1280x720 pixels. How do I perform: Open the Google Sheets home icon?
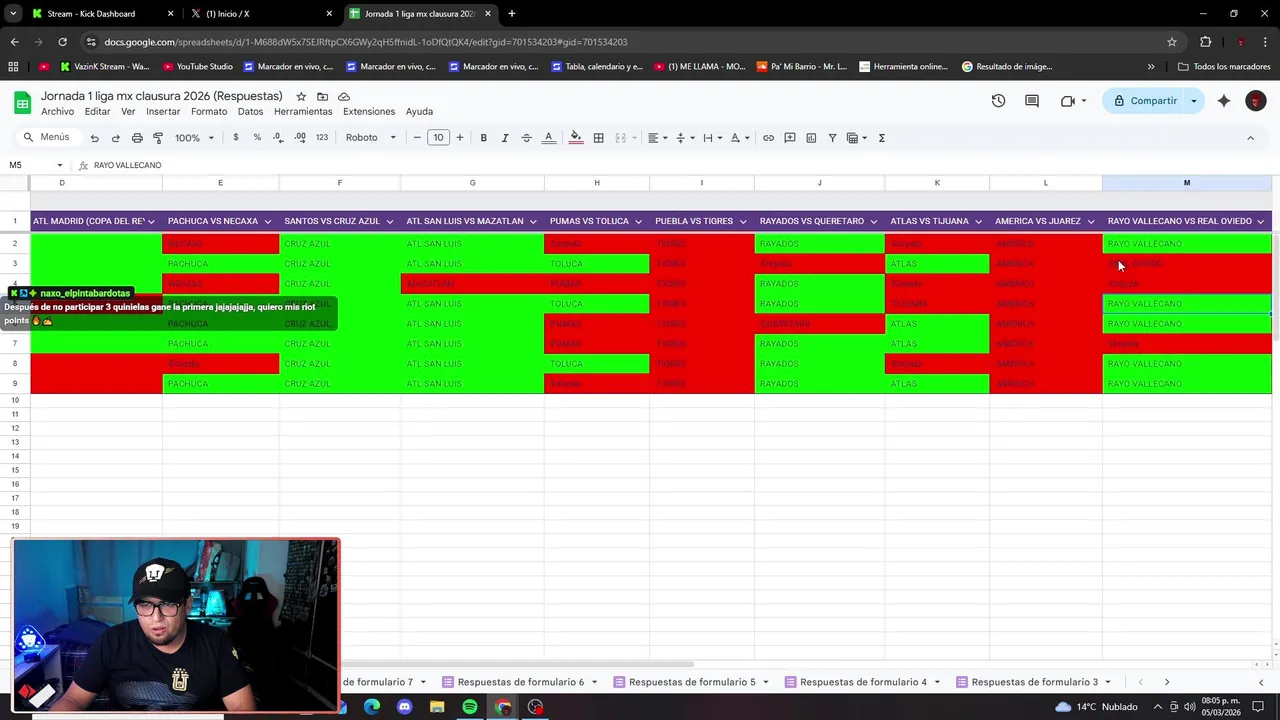pos(22,102)
